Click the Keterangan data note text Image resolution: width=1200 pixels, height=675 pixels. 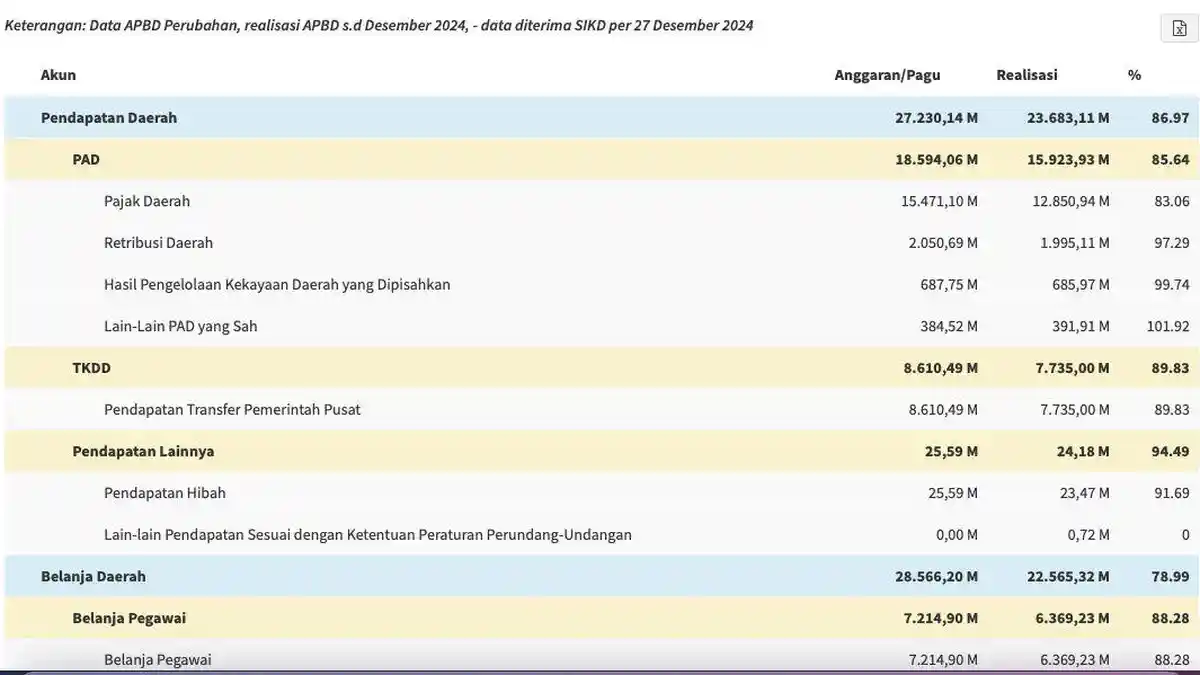tap(379, 25)
